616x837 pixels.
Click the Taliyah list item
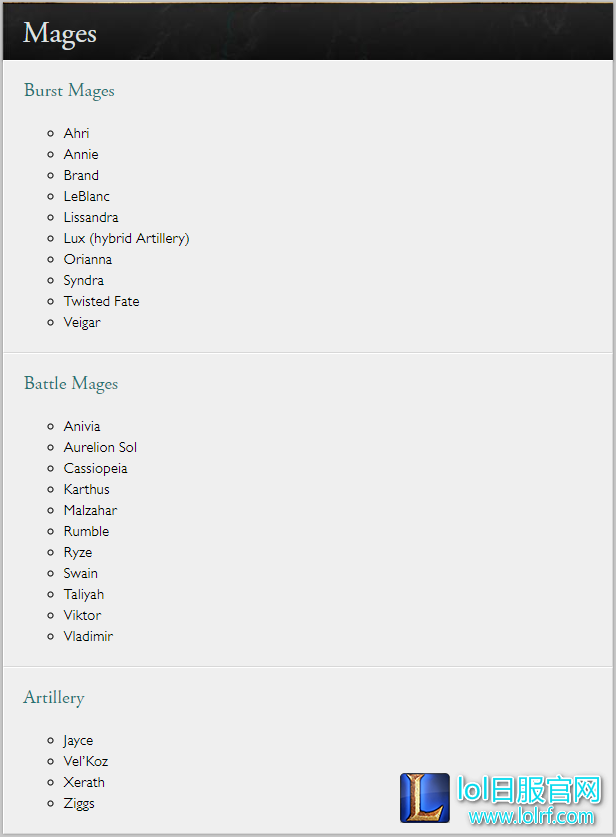pyautogui.click(x=84, y=594)
